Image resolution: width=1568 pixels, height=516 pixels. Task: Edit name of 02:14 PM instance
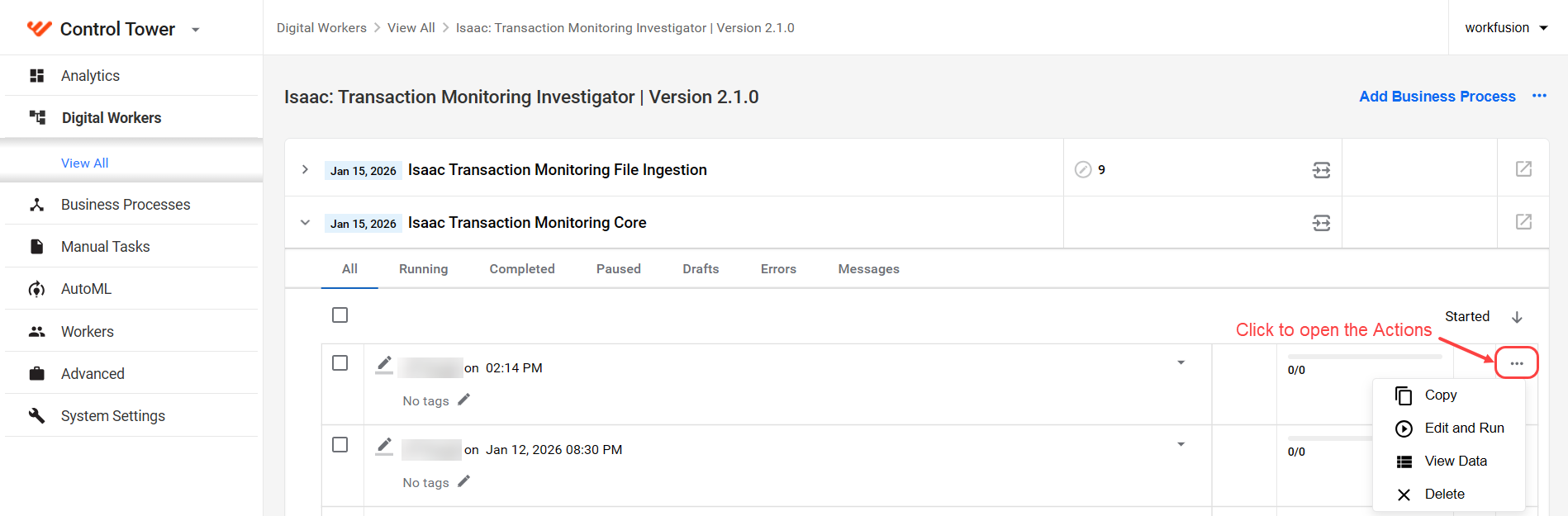click(x=384, y=365)
